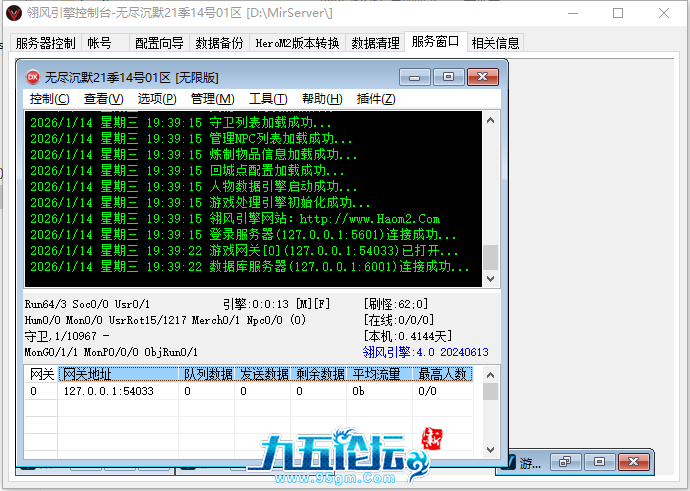Minimize the inner 无尽沉默 server window

click(415, 77)
